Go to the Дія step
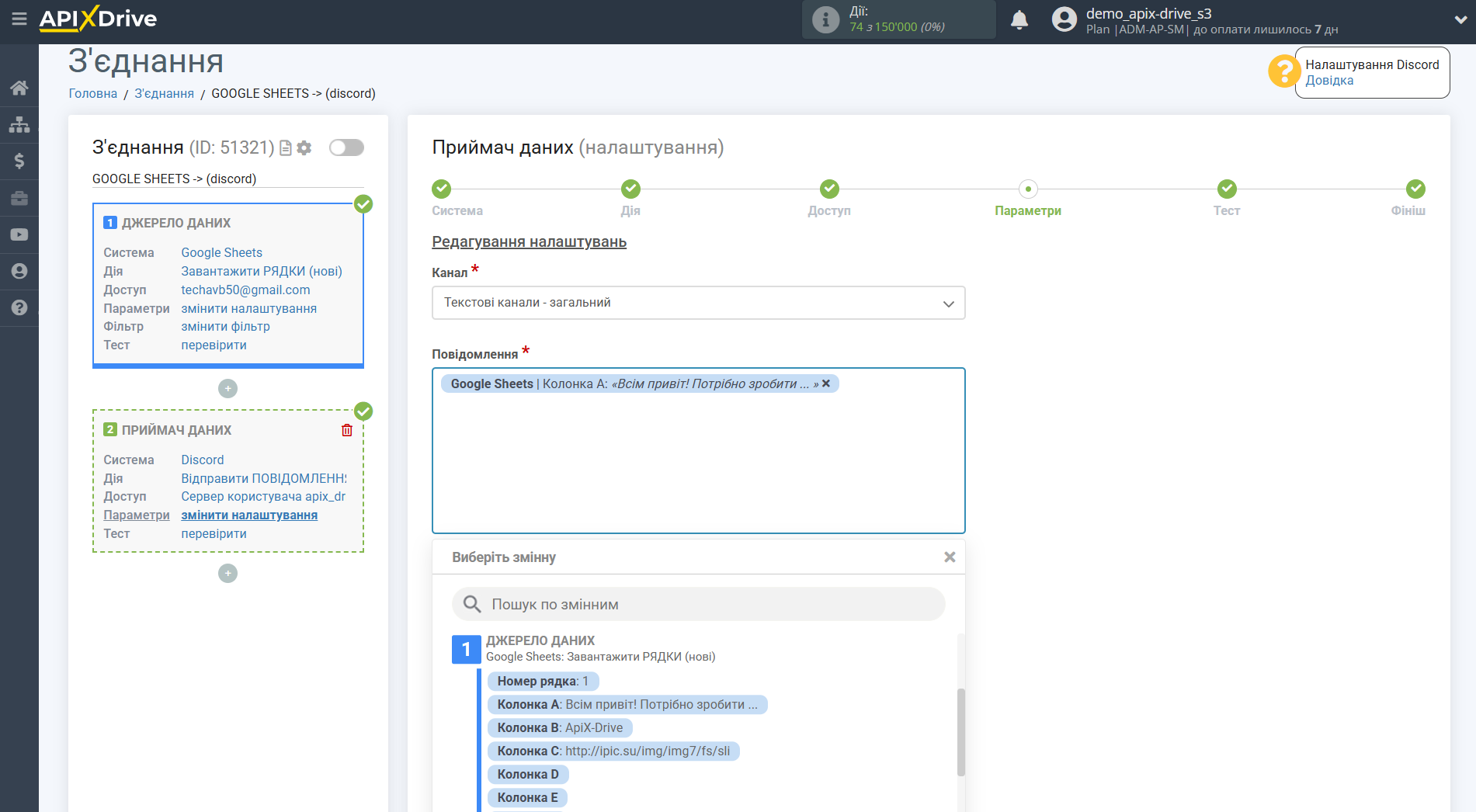 pyautogui.click(x=630, y=198)
